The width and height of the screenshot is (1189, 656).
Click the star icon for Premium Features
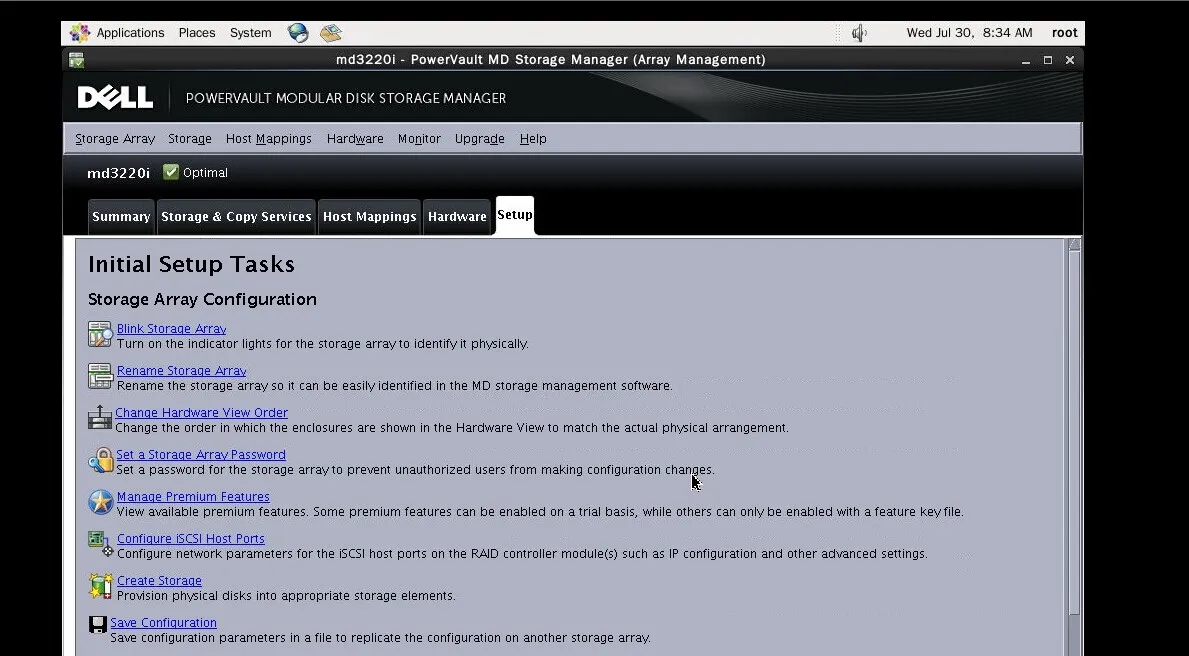pyautogui.click(x=100, y=502)
